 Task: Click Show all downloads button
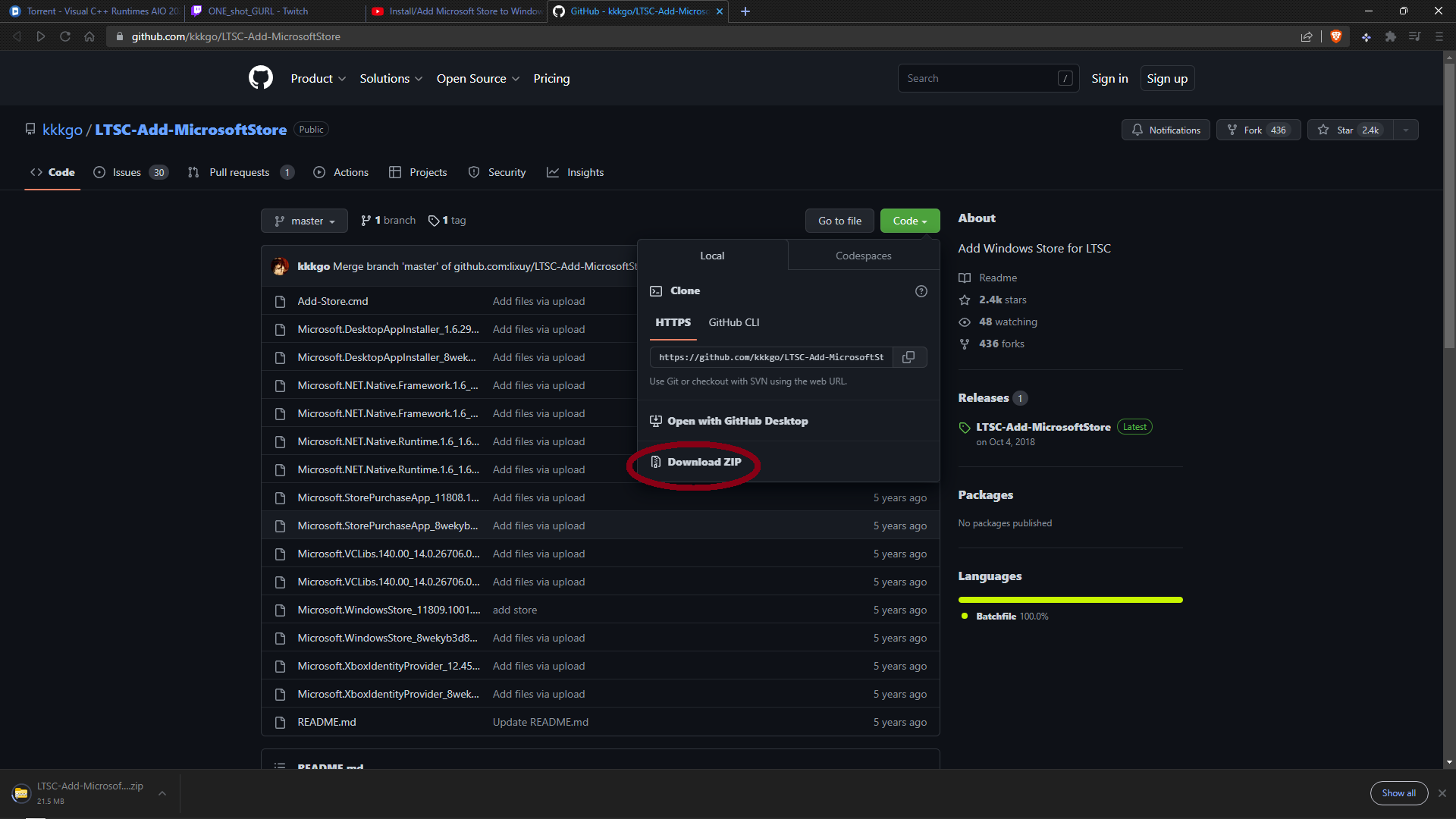click(x=1398, y=793)
